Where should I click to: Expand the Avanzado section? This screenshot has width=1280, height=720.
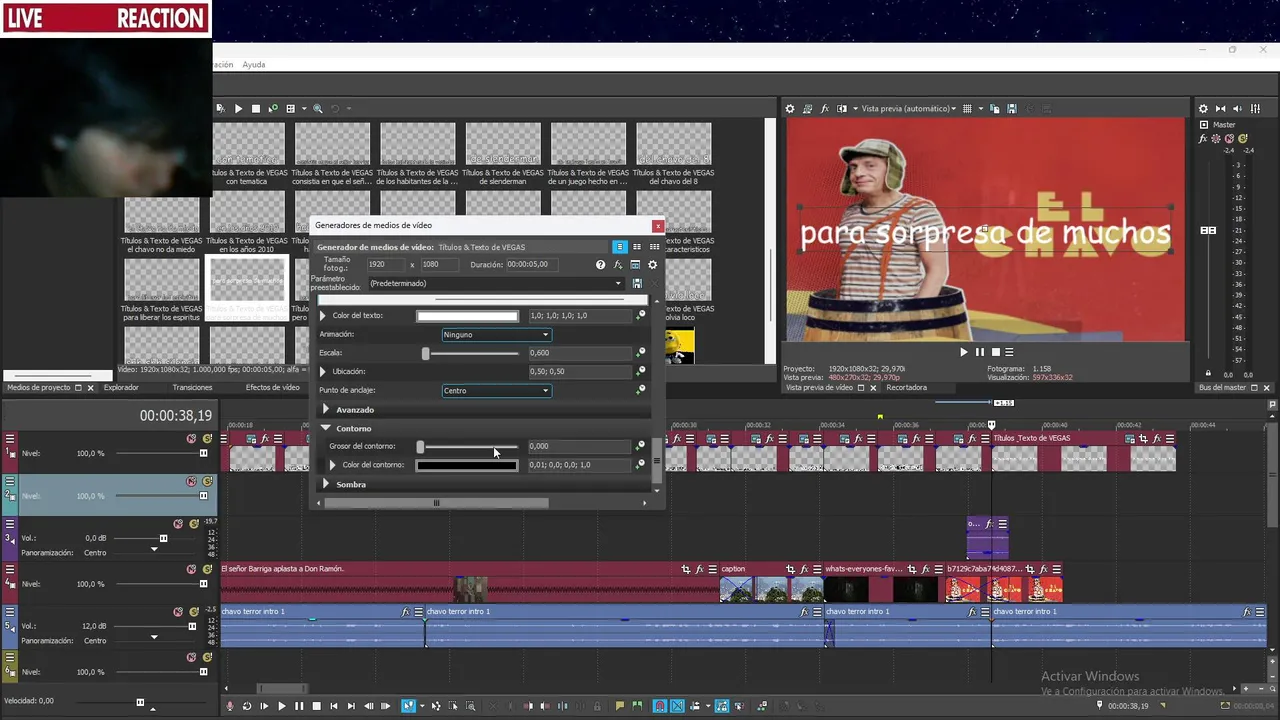pos(326,410)
